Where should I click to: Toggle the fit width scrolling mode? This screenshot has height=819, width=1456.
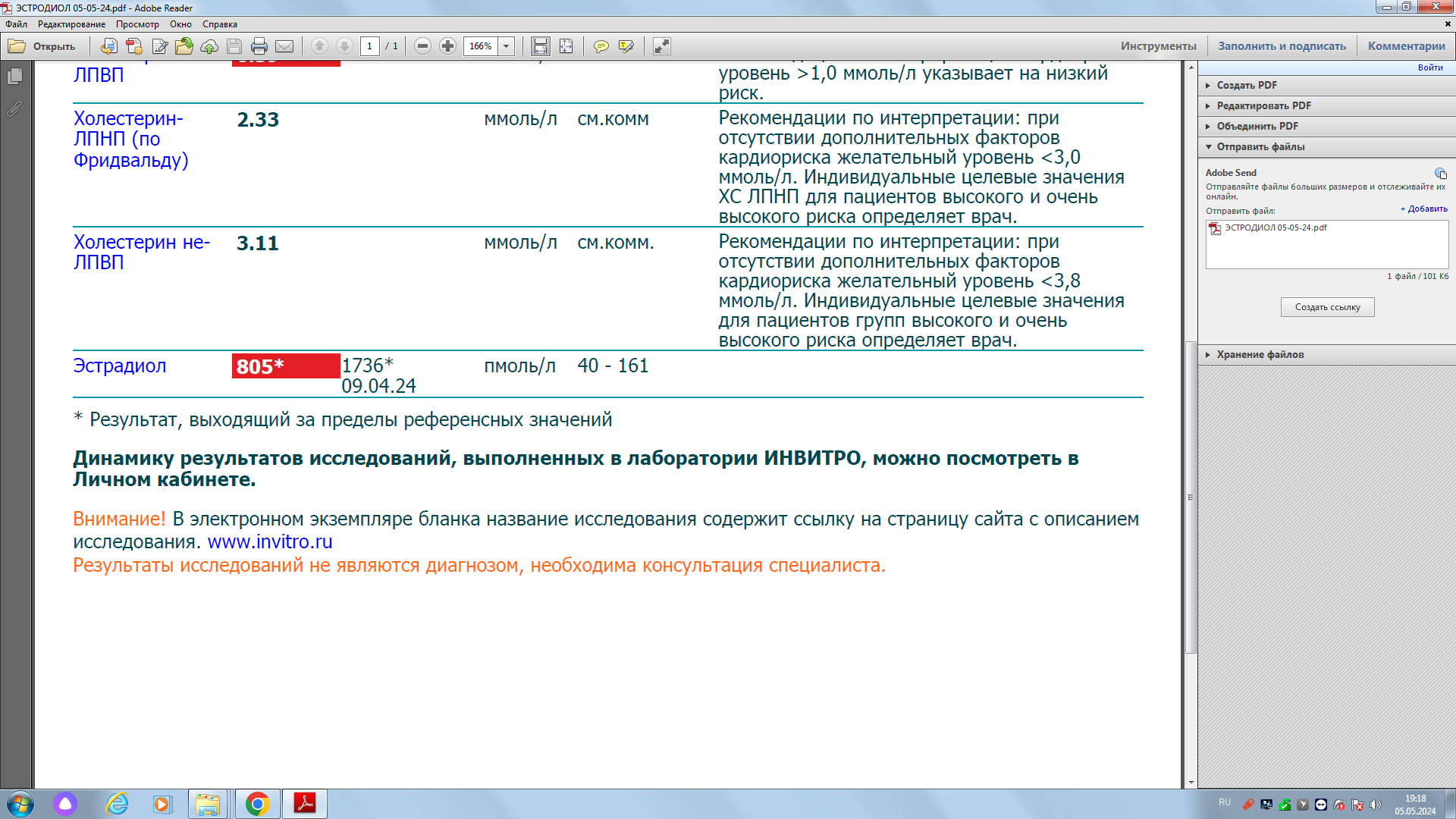(540, 46)
